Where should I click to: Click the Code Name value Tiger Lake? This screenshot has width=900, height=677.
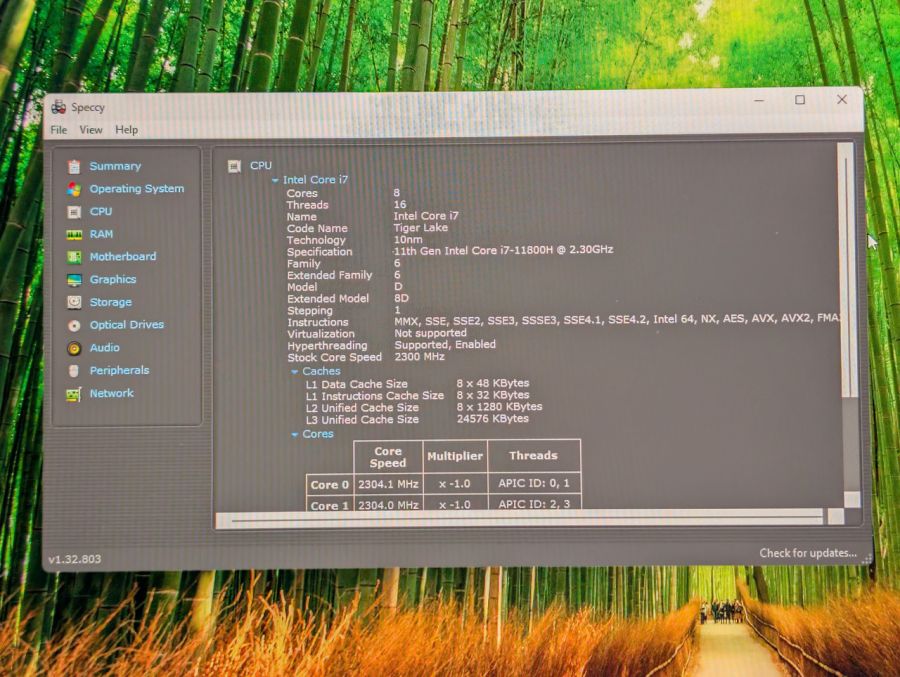[x=421, y=228]
